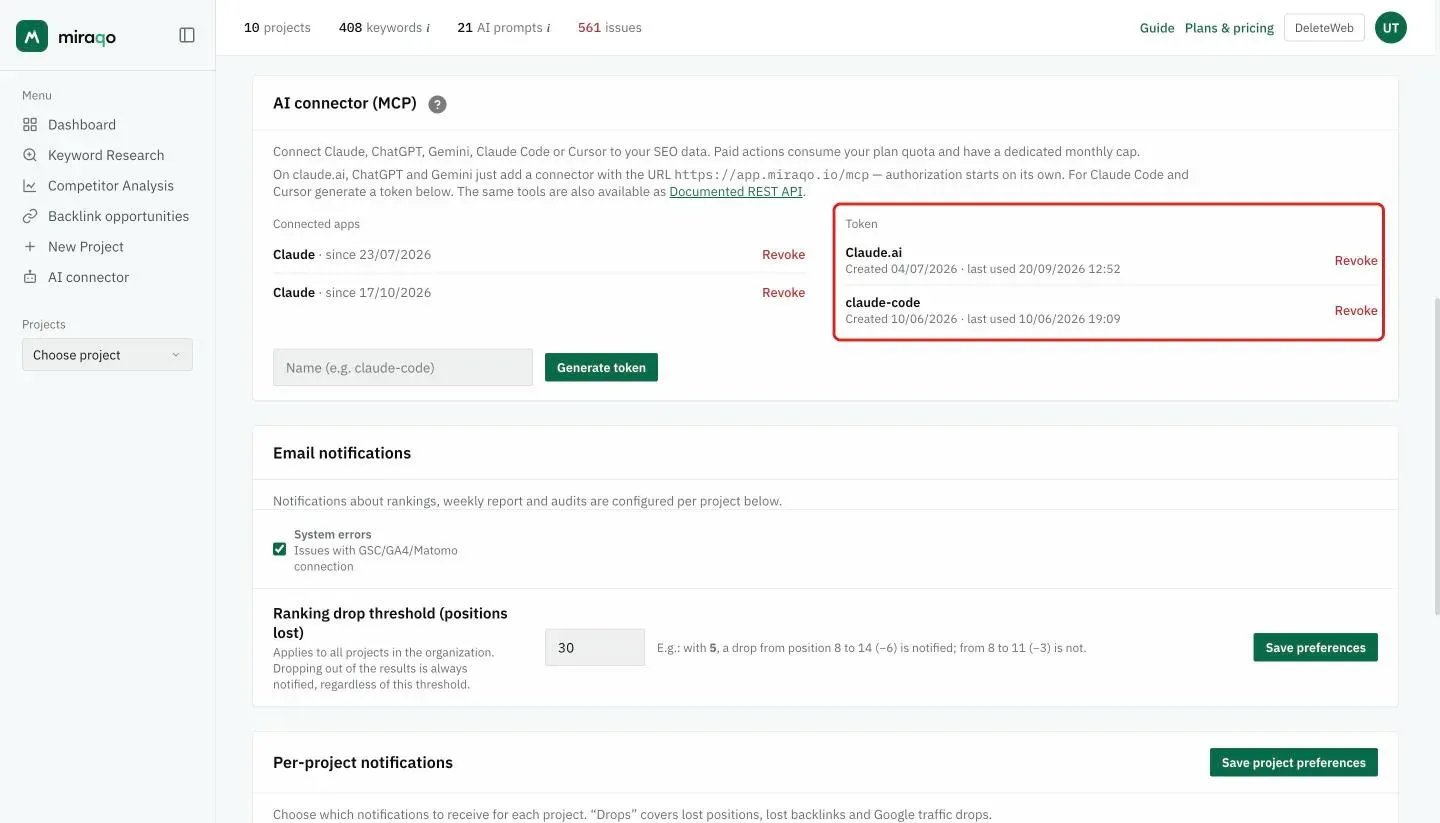Click the Keyword Research magnifier icon
Viewport: 1440px width, 823px height.
30,155
